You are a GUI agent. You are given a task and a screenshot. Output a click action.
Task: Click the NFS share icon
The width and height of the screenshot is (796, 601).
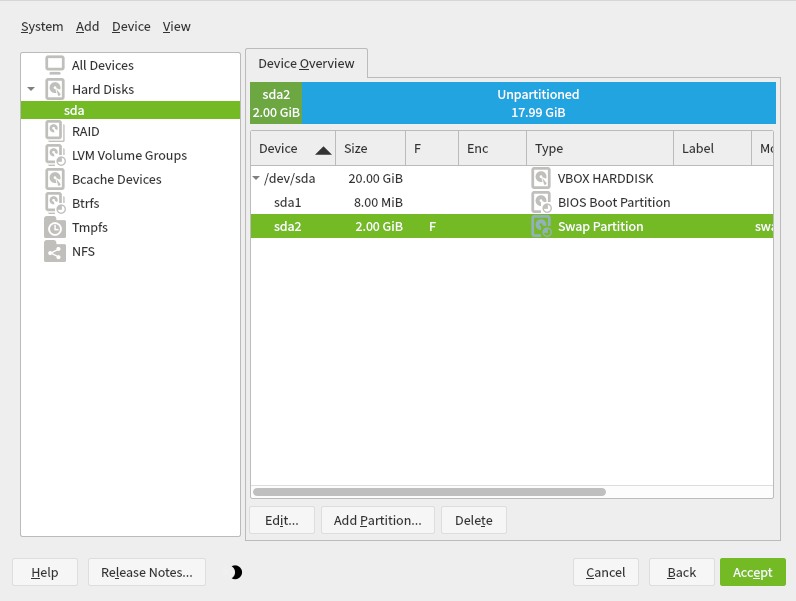[55, 251]
